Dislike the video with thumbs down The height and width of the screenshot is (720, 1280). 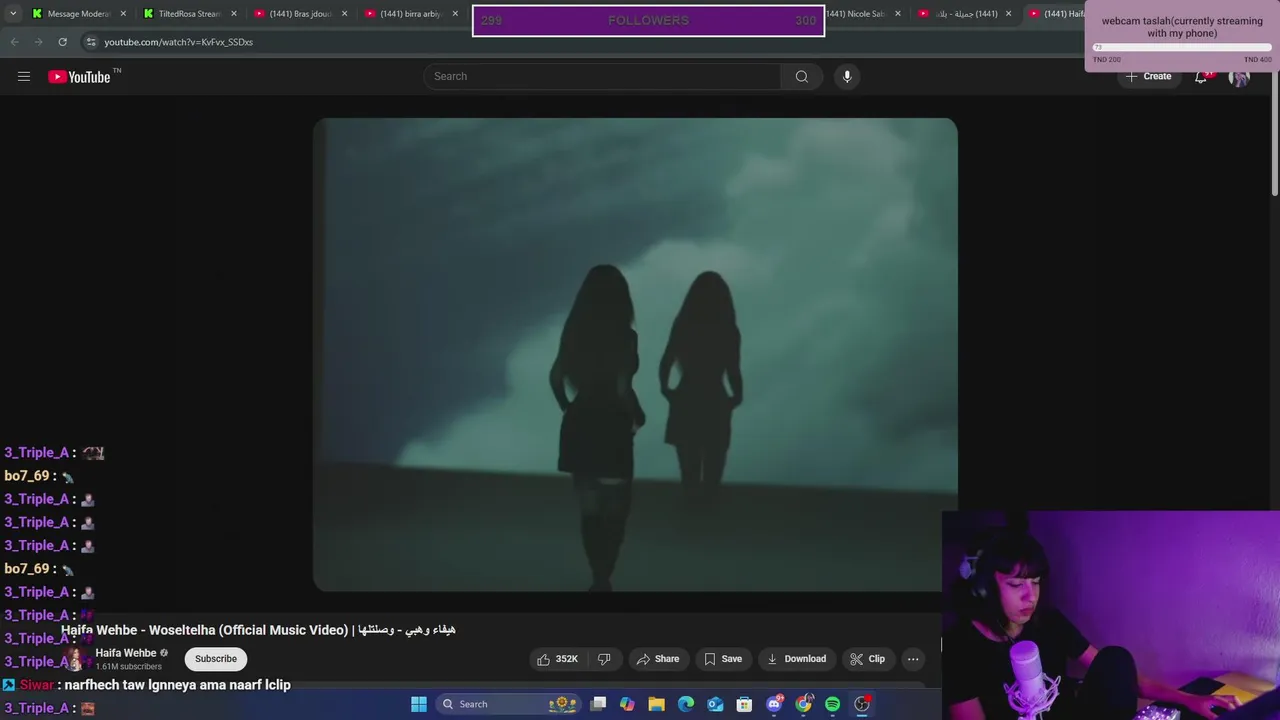pos(604,659)
